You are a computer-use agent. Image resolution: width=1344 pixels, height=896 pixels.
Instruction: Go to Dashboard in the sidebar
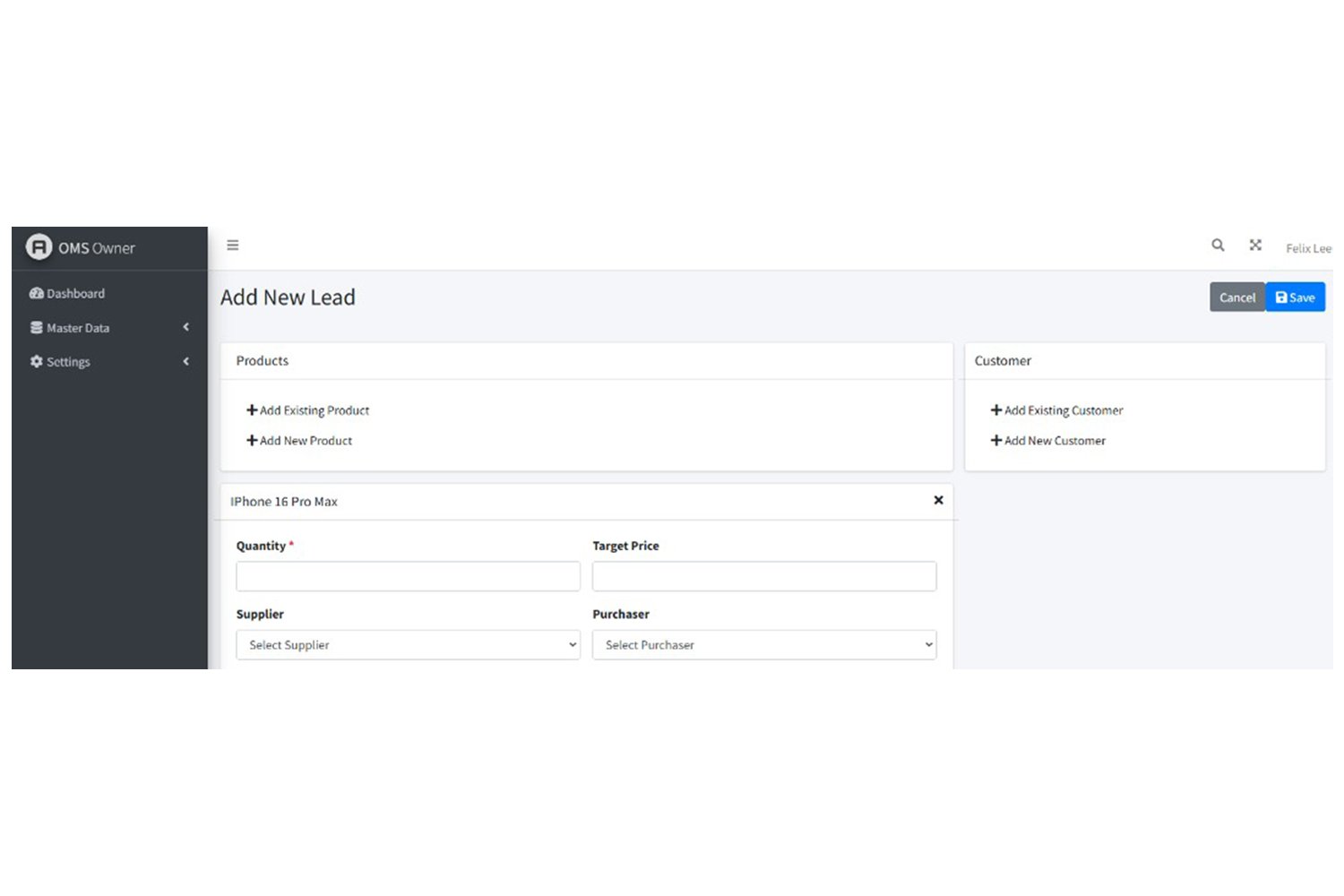tap(76, 294)
